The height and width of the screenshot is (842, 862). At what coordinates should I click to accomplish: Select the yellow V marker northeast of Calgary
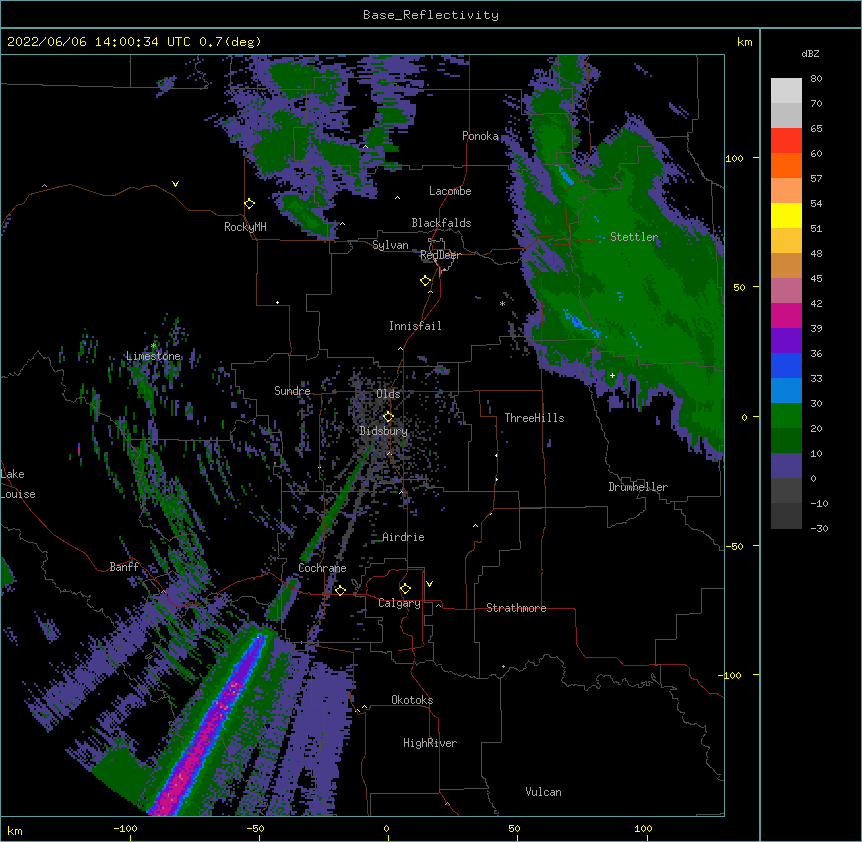coord(429,584)
